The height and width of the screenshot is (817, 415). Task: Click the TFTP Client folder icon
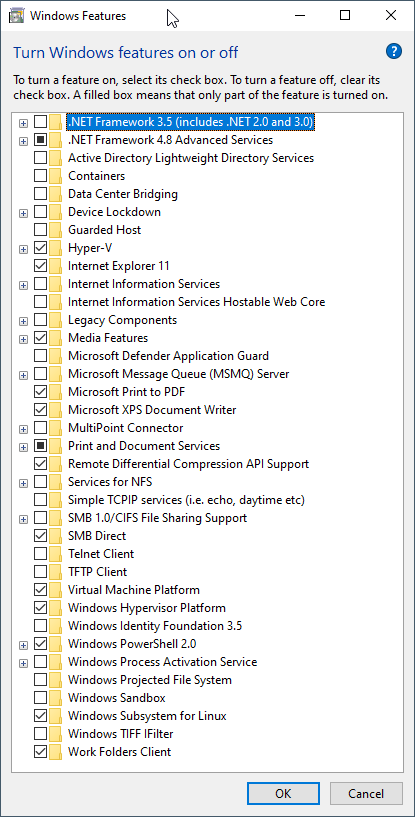click(x=56, y=572)
